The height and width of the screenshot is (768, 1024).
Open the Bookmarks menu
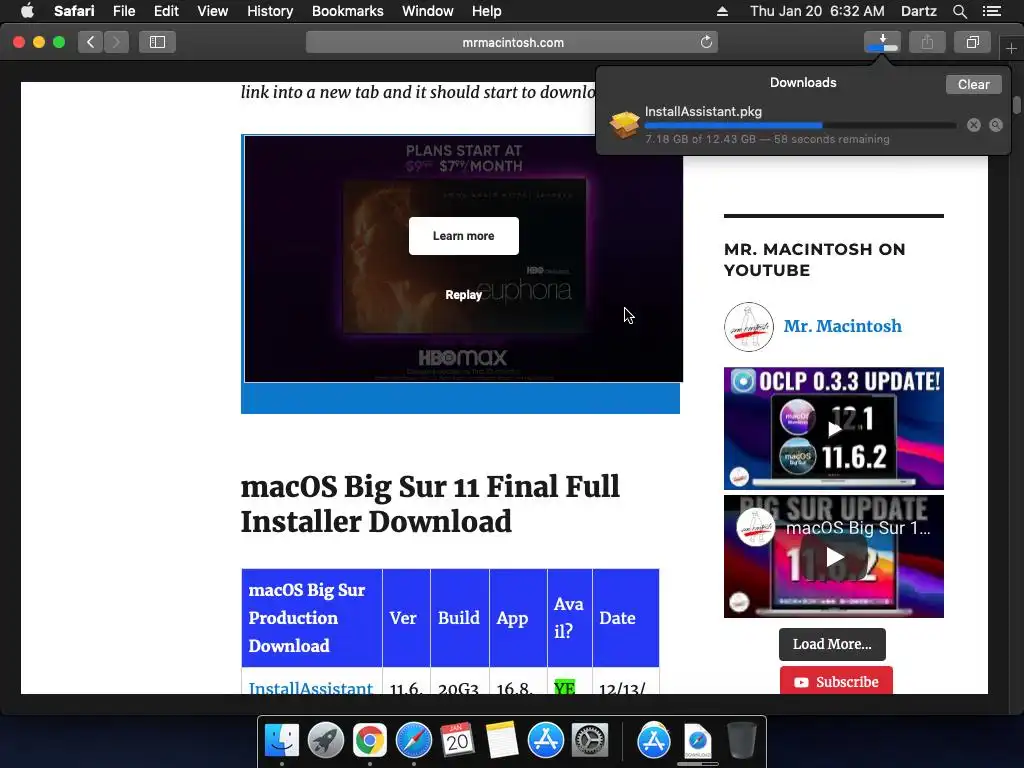(x=347, y=11)
